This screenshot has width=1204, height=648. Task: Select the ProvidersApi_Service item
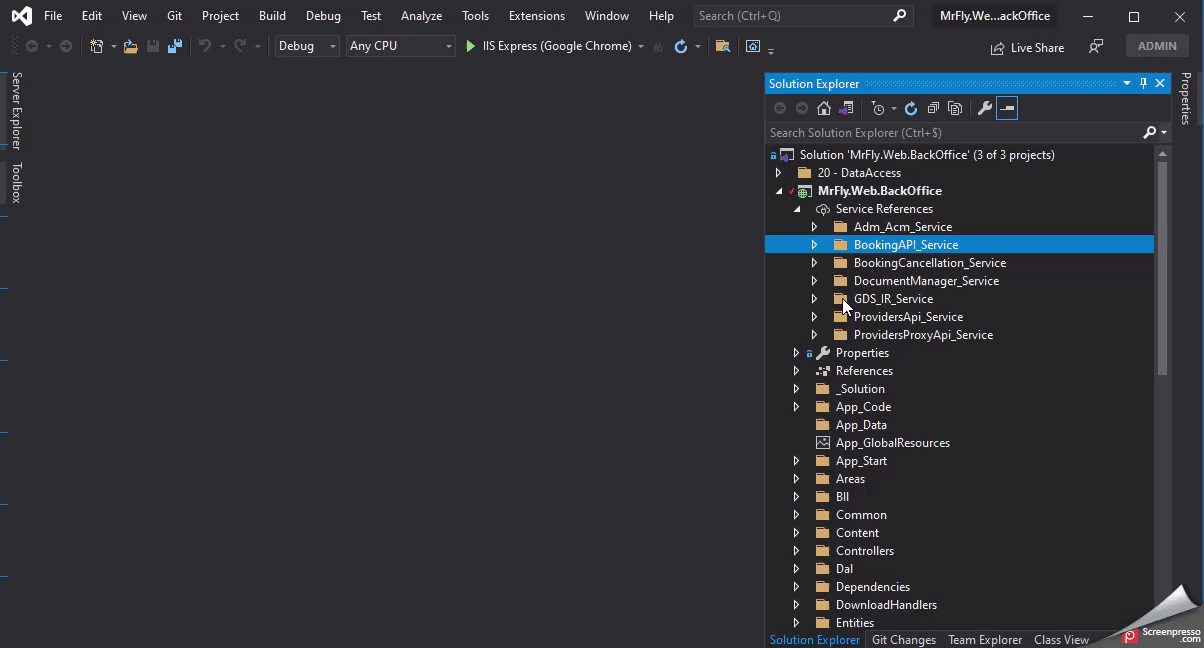tap(908, 317)
